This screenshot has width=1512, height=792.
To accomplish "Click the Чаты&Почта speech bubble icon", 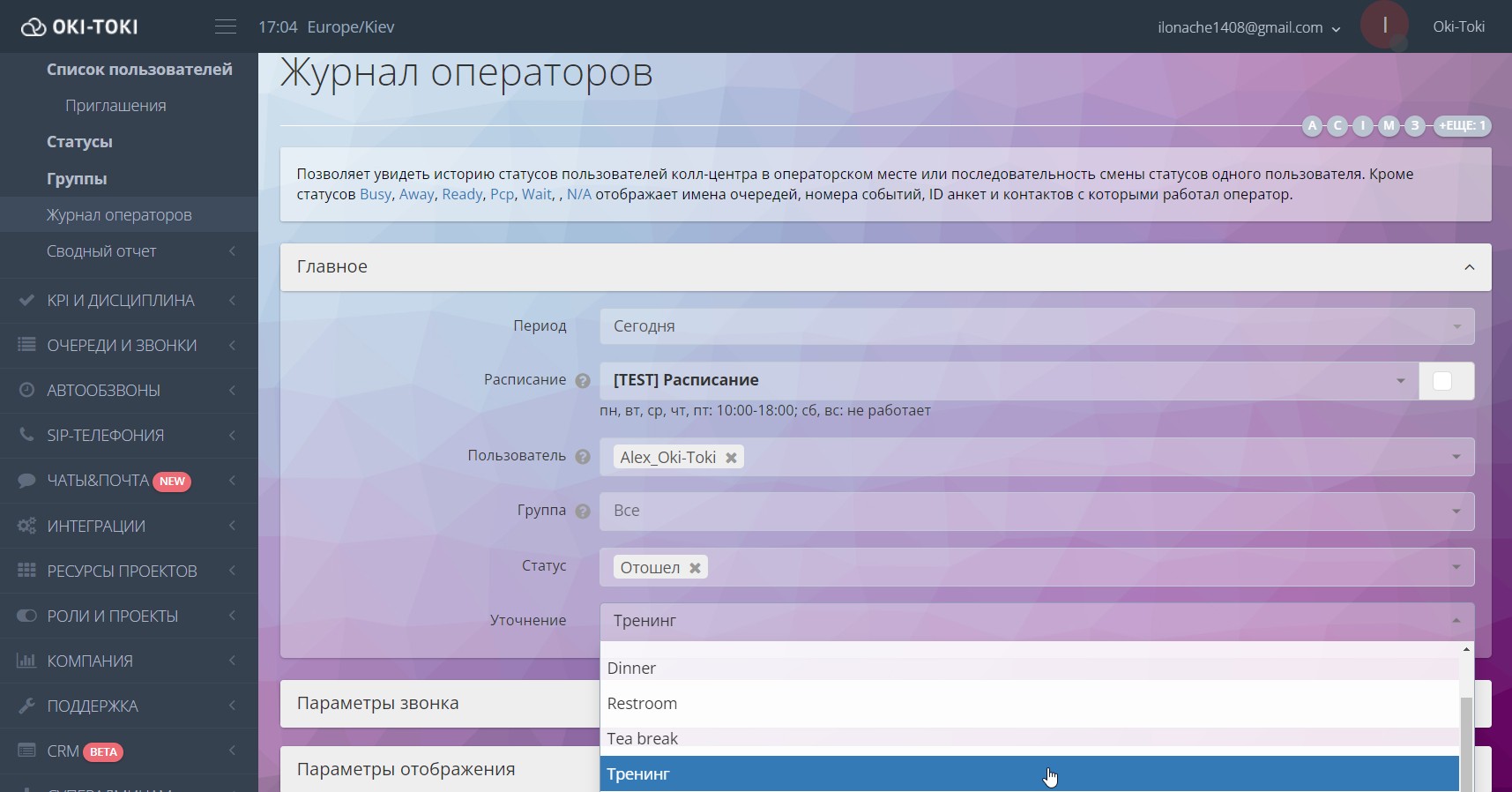I will (x=26, y=481).
